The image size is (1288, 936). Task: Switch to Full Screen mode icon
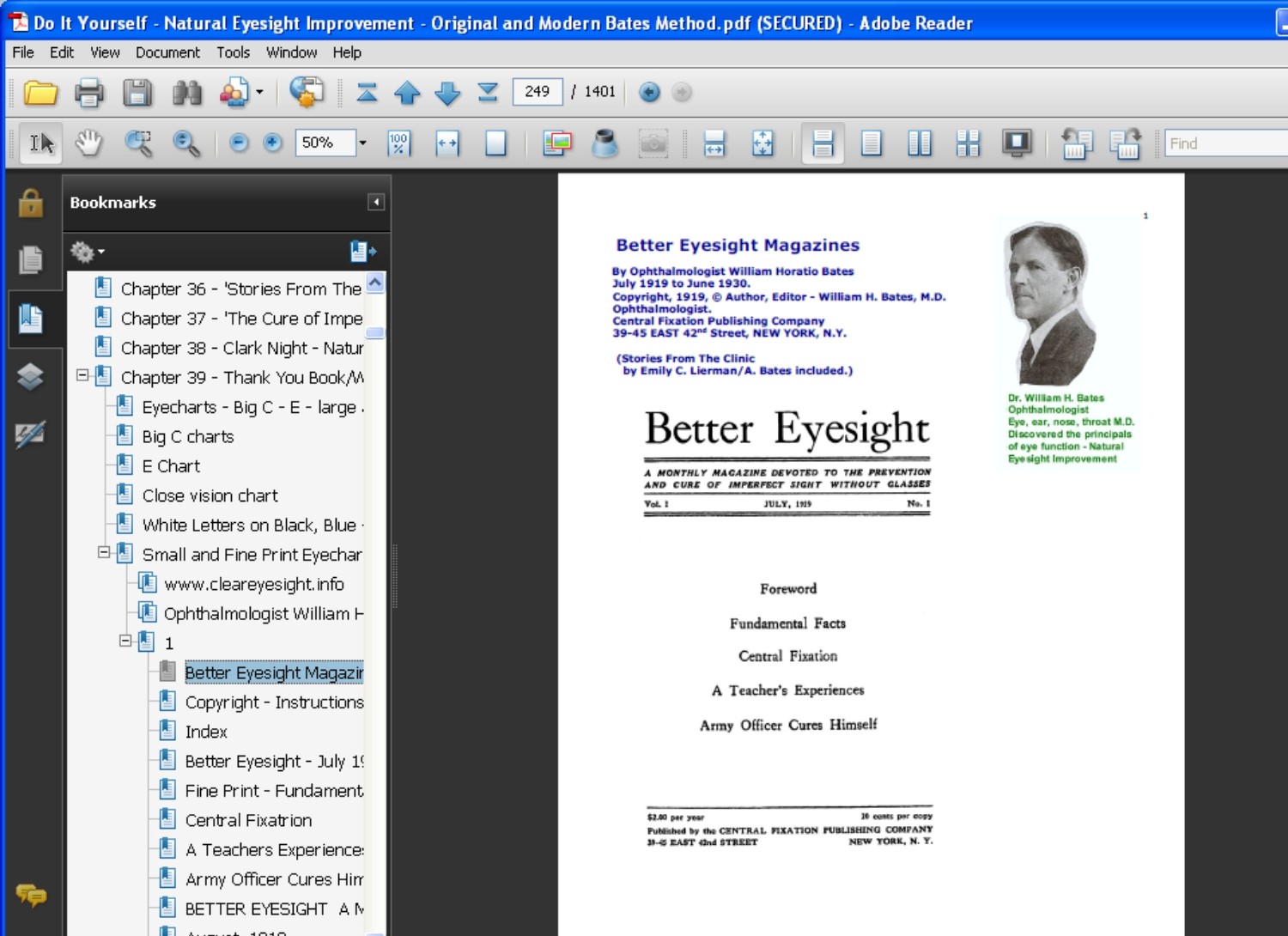[x=1017, y=143]
